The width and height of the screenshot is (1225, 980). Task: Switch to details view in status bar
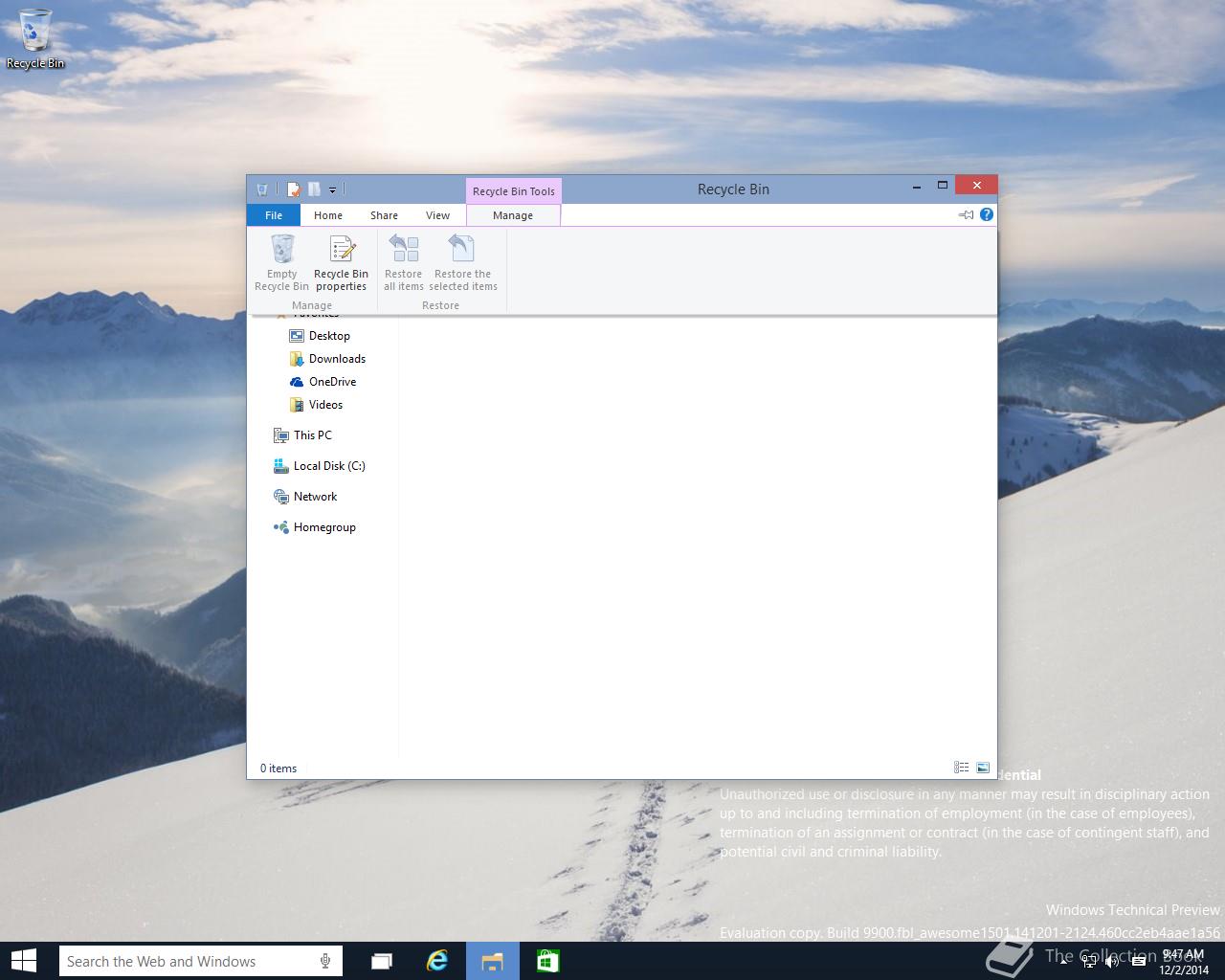(961, 768)
